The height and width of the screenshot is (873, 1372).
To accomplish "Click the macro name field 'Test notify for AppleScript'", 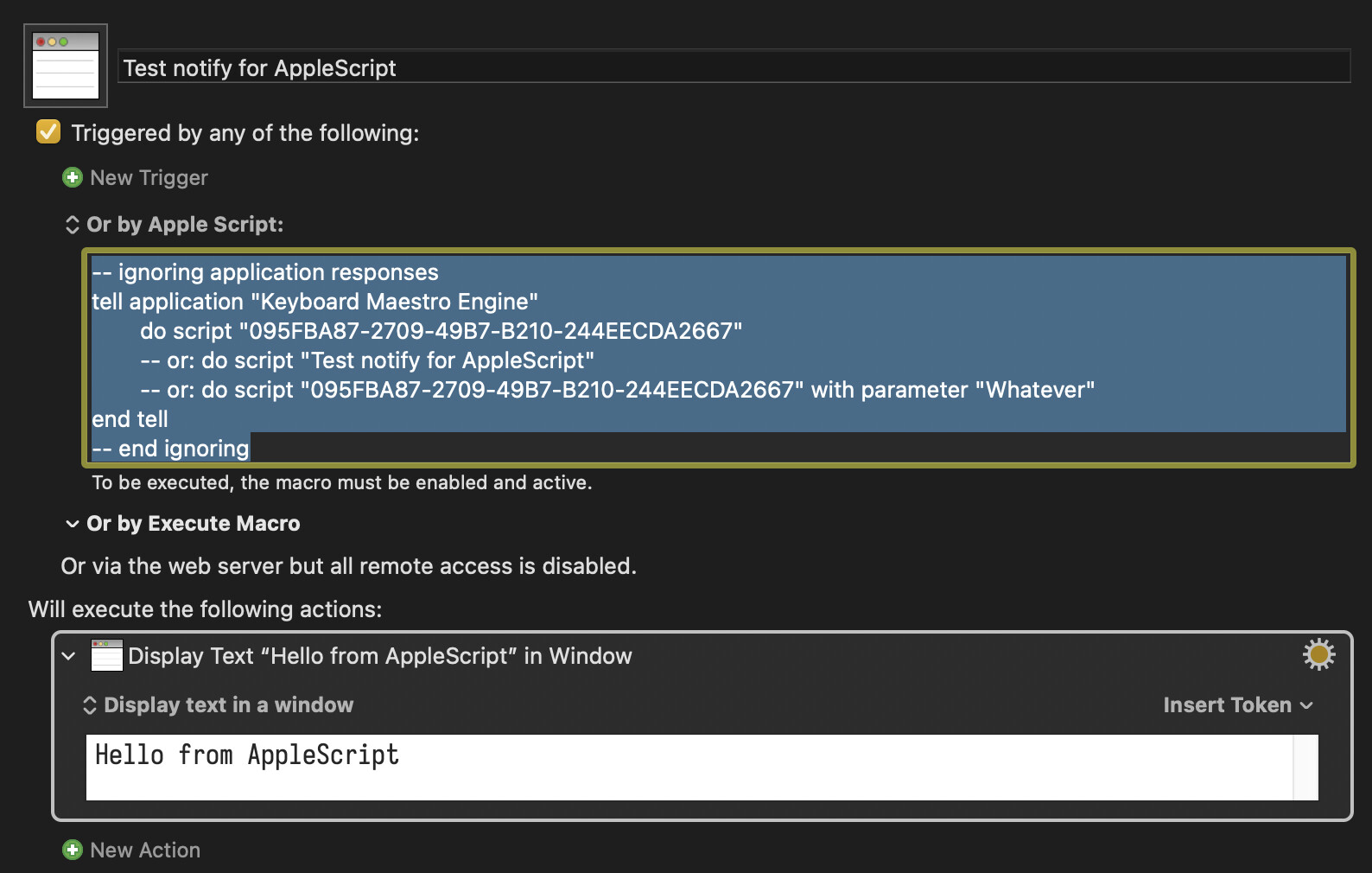I will point(733,67).
